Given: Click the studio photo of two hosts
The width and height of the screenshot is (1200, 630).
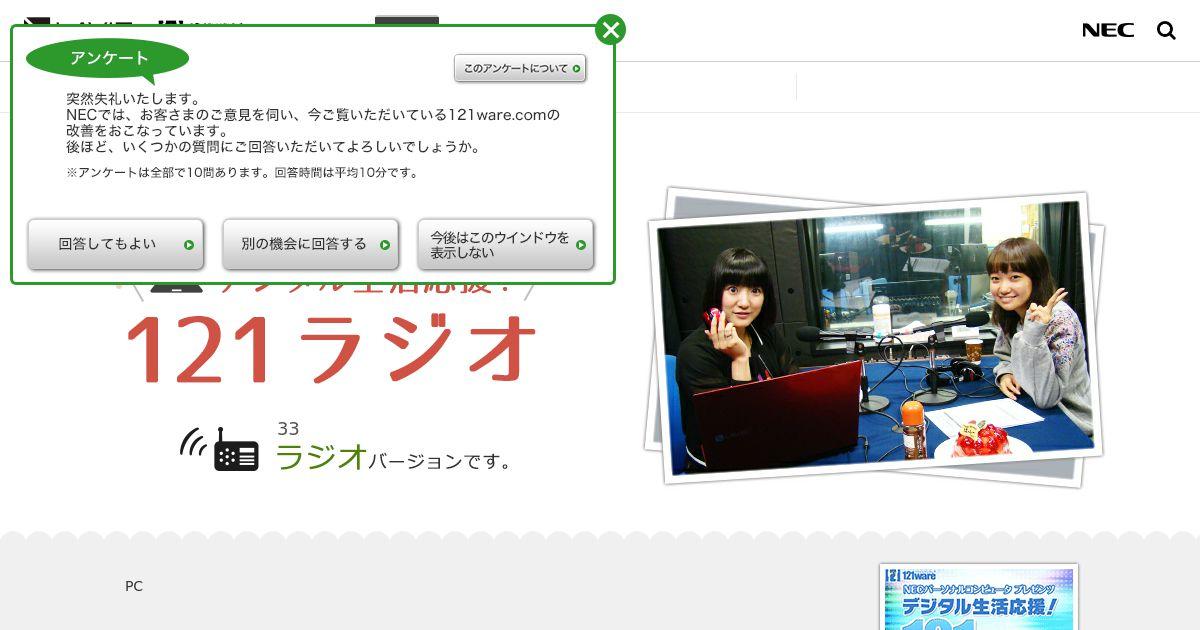Looking at the screenshot, I should coord(875,337).
